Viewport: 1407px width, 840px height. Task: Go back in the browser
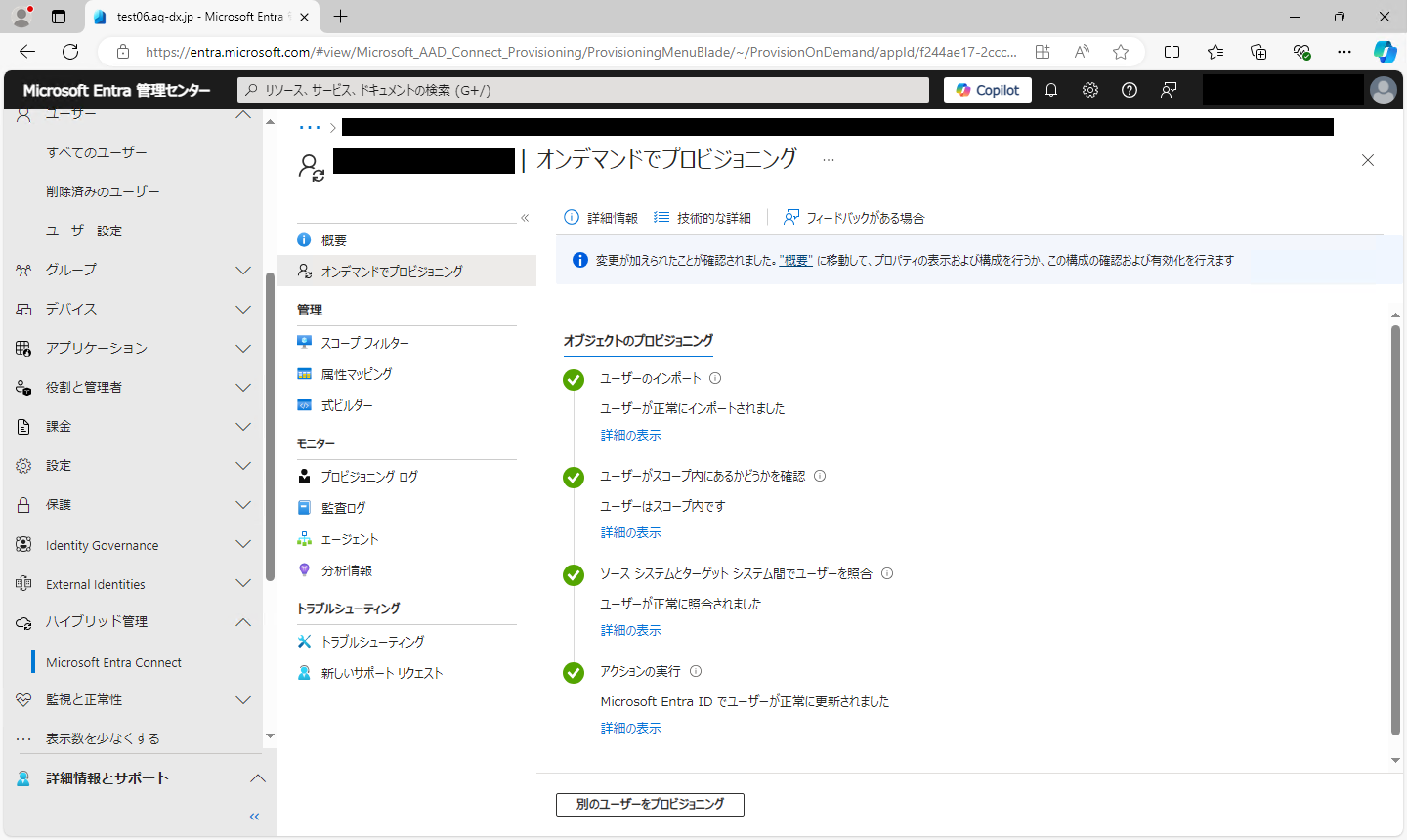point(27,52)
